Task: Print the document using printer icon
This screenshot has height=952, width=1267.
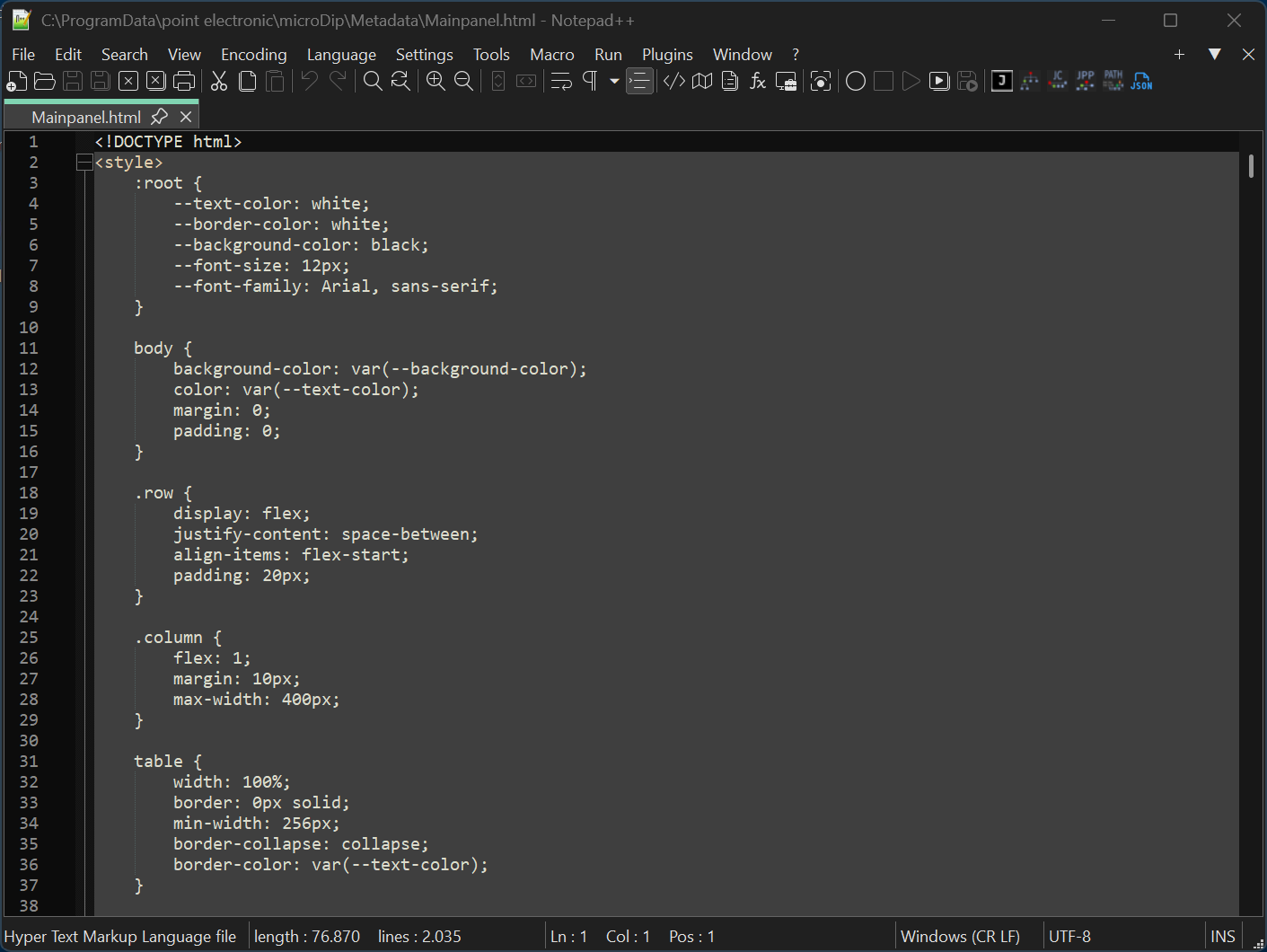Action: (x=184, y=82)
